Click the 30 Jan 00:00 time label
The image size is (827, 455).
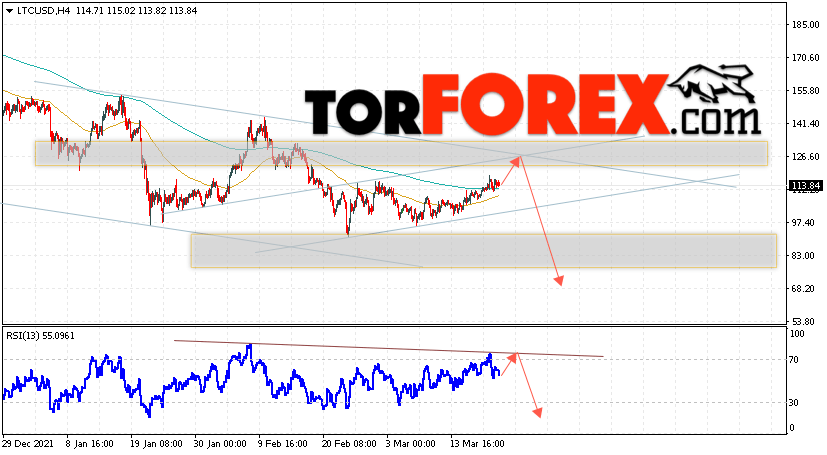pyautogui.click(x=220, y=444)
